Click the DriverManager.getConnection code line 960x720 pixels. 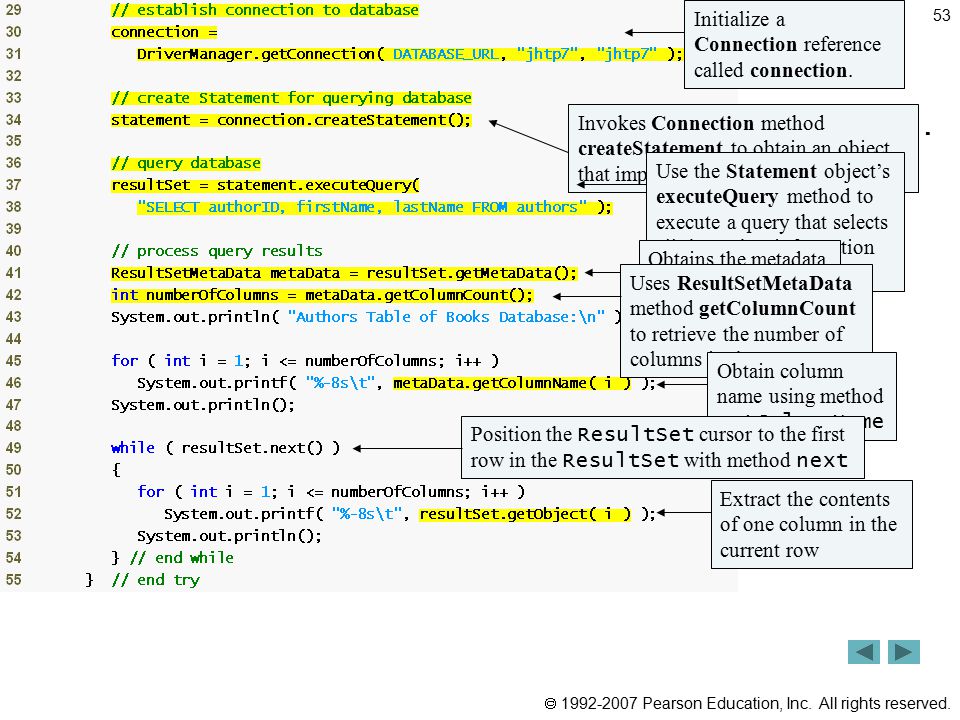409,54
